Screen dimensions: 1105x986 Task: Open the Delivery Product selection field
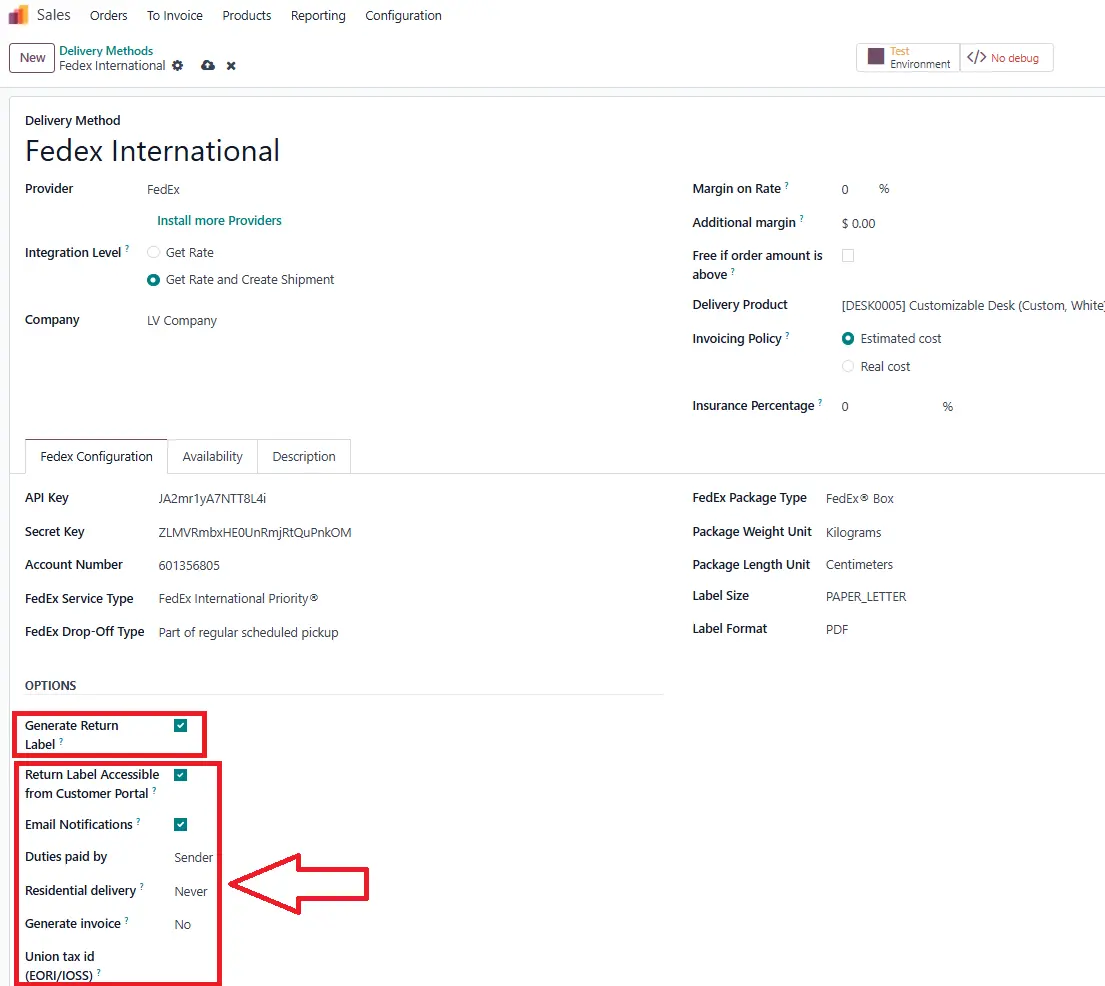[x=973, y=305]
